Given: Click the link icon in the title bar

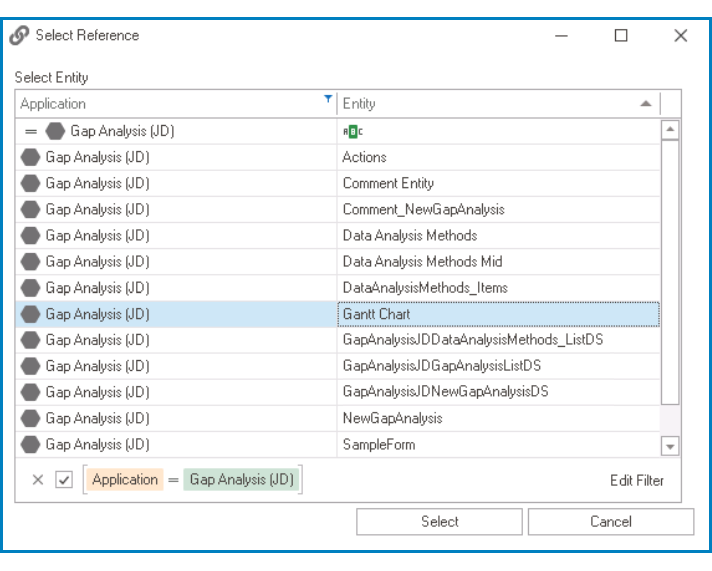Looking at the screenshot, I should tap(19, 36).
